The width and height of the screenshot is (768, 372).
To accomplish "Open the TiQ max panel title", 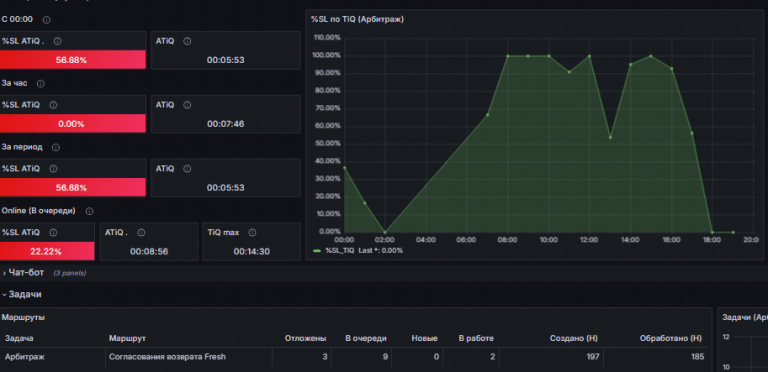I will (x=223, y=232).
